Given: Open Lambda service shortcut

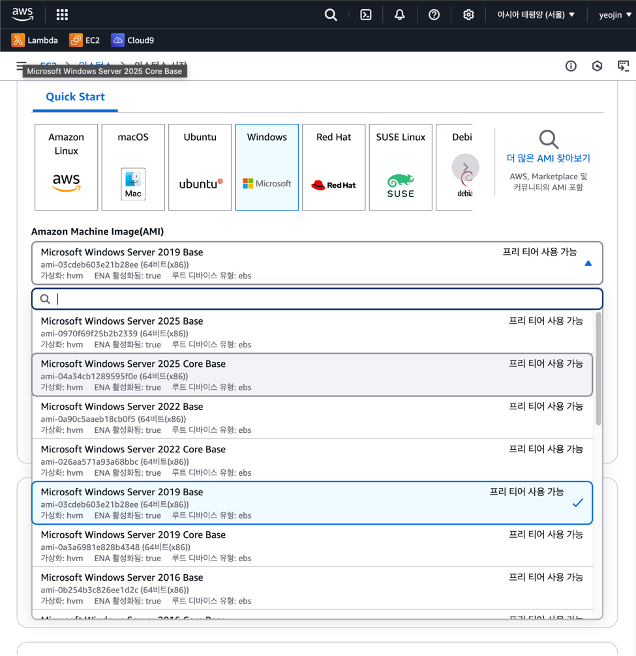Looking at the screenshot, I should click(x=34, y=40).
